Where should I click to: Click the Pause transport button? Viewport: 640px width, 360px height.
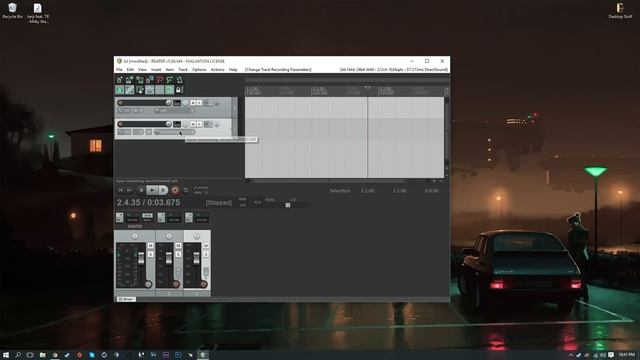pos(163,190)
